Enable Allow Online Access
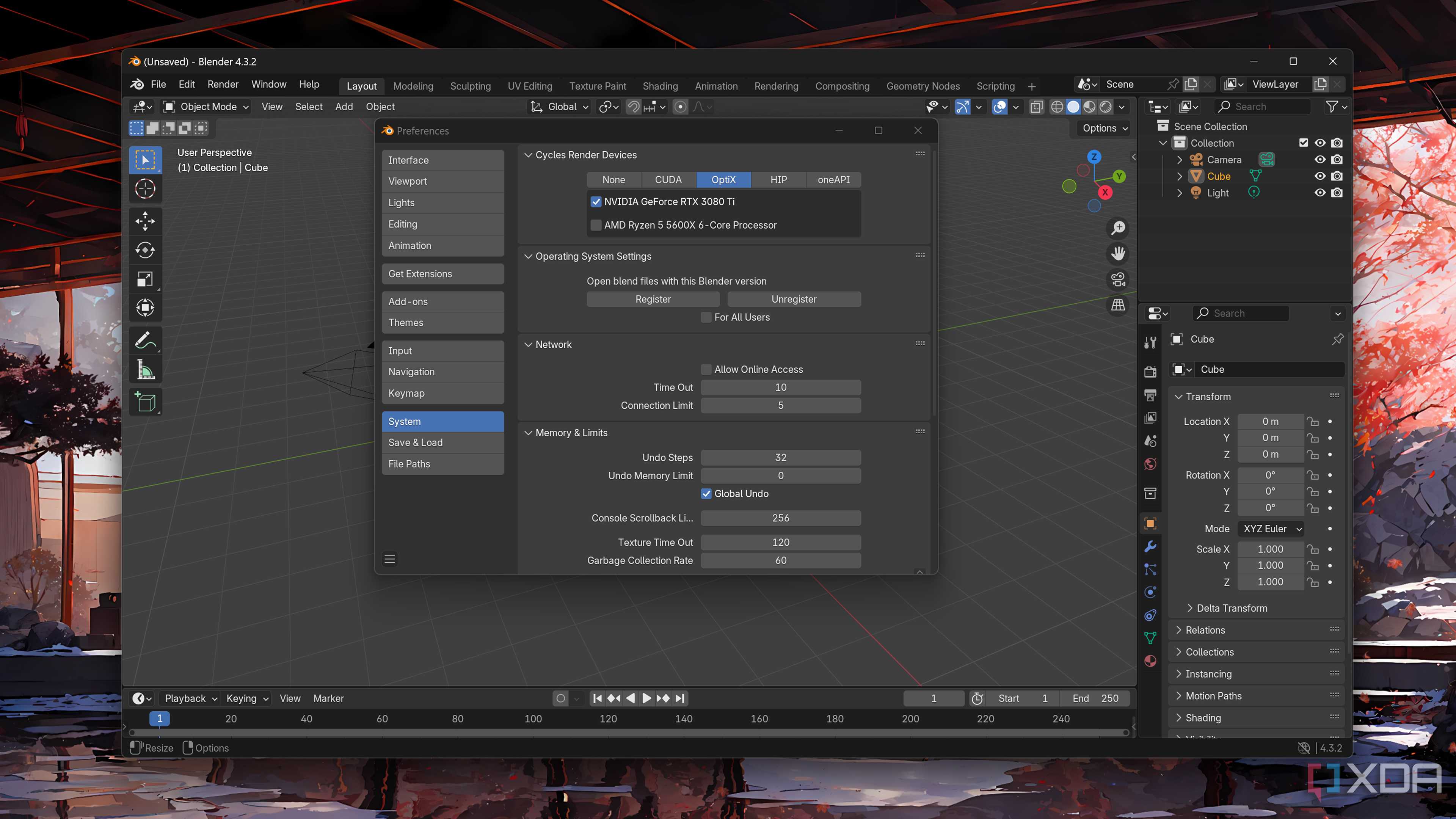Viewport: 1456px width, 819px height. pos(706,369)
